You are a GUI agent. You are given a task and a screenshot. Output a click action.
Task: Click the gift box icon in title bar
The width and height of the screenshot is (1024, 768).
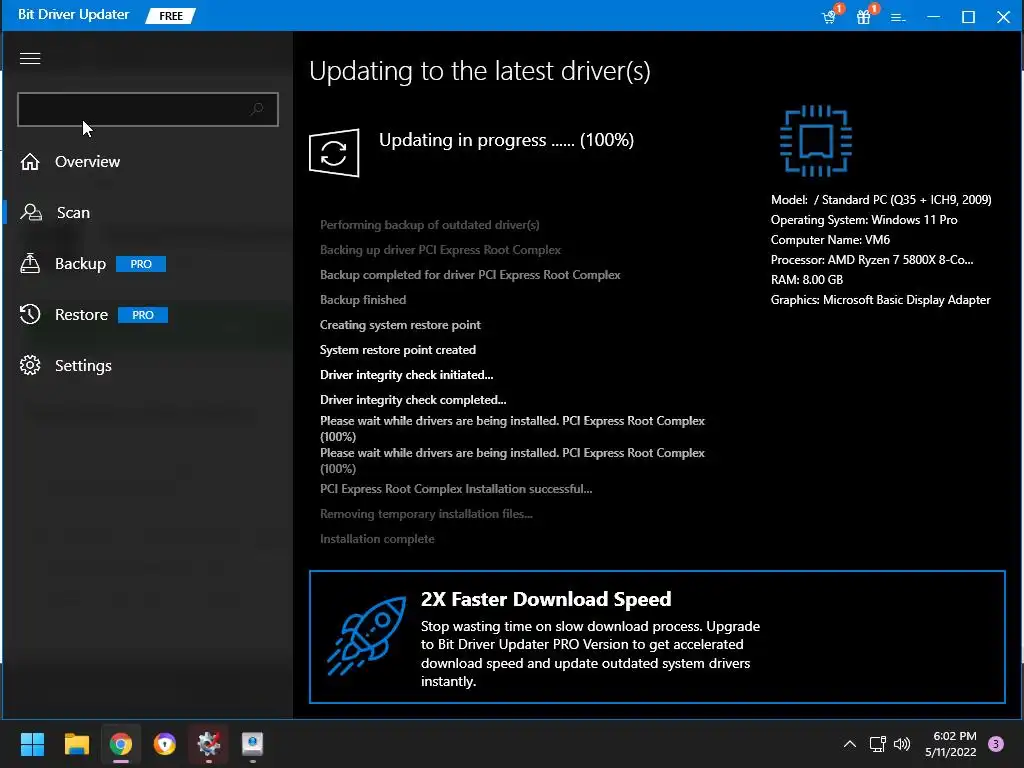tap(865, 16)
